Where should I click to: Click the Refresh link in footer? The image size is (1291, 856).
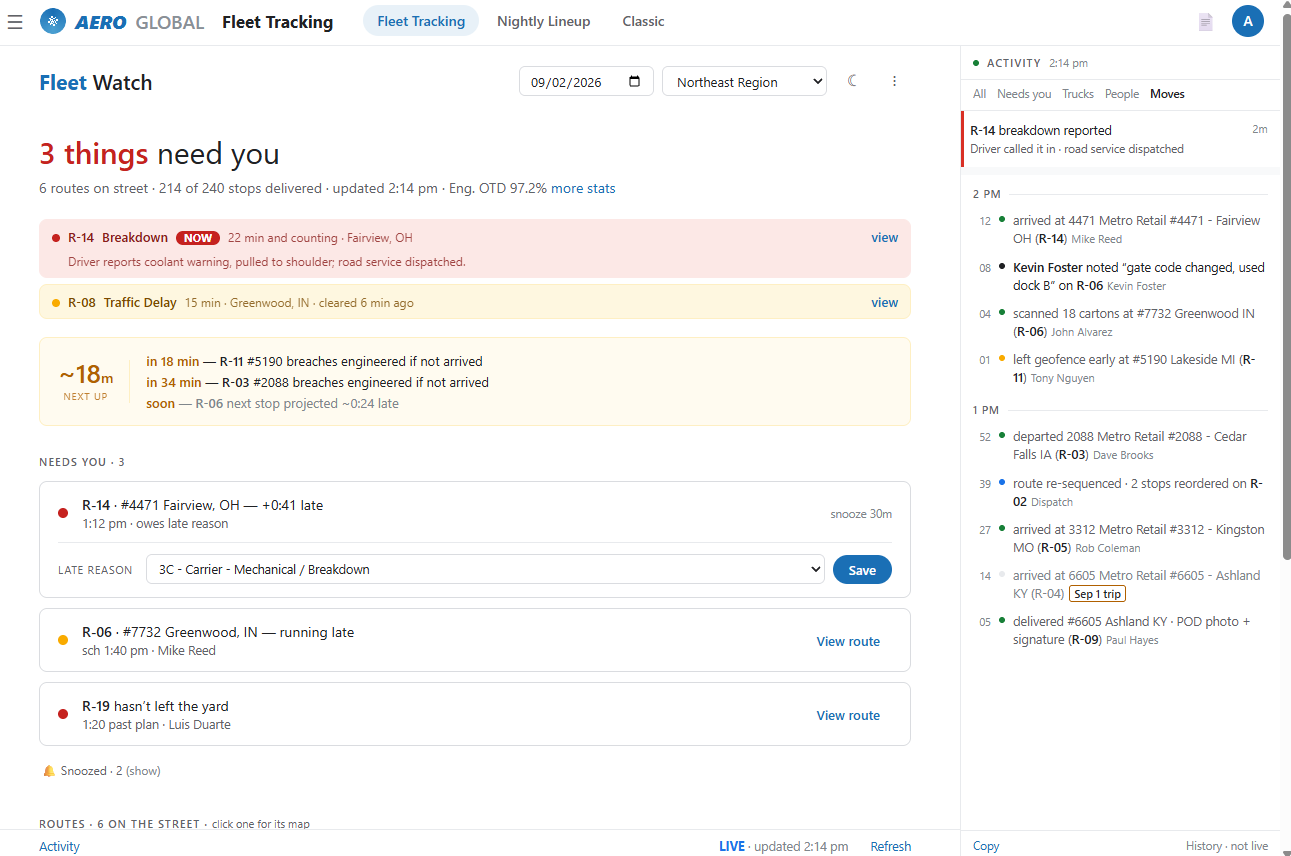[x=890, y=846]
